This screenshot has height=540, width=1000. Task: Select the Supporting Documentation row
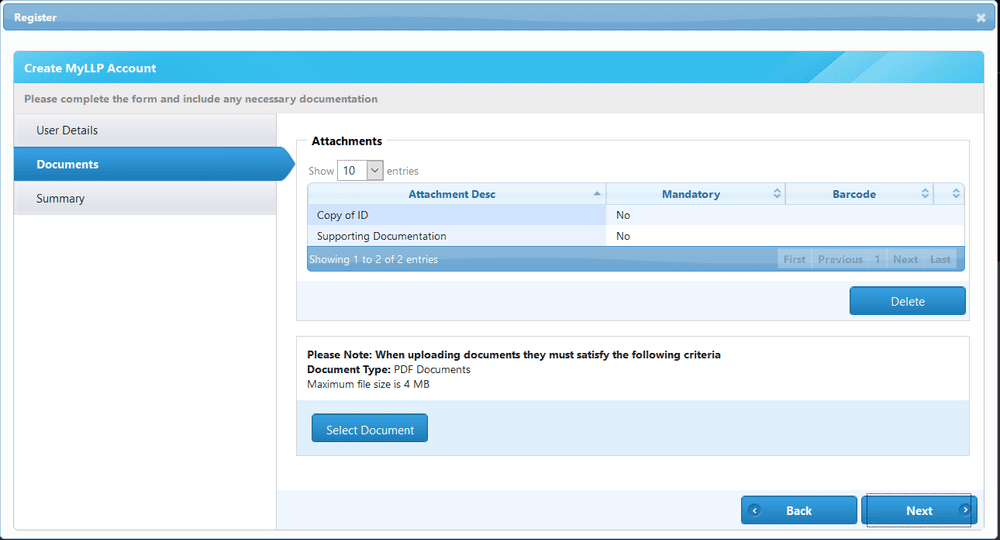pos(636,236)
